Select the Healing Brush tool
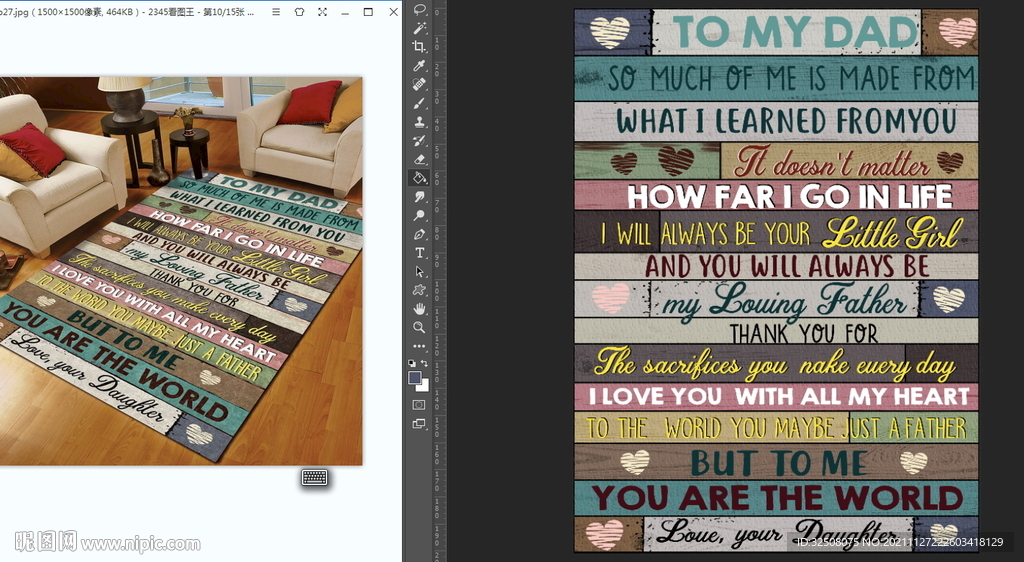The width and height of the screenshot is (1024, 562). click(419, 84)
